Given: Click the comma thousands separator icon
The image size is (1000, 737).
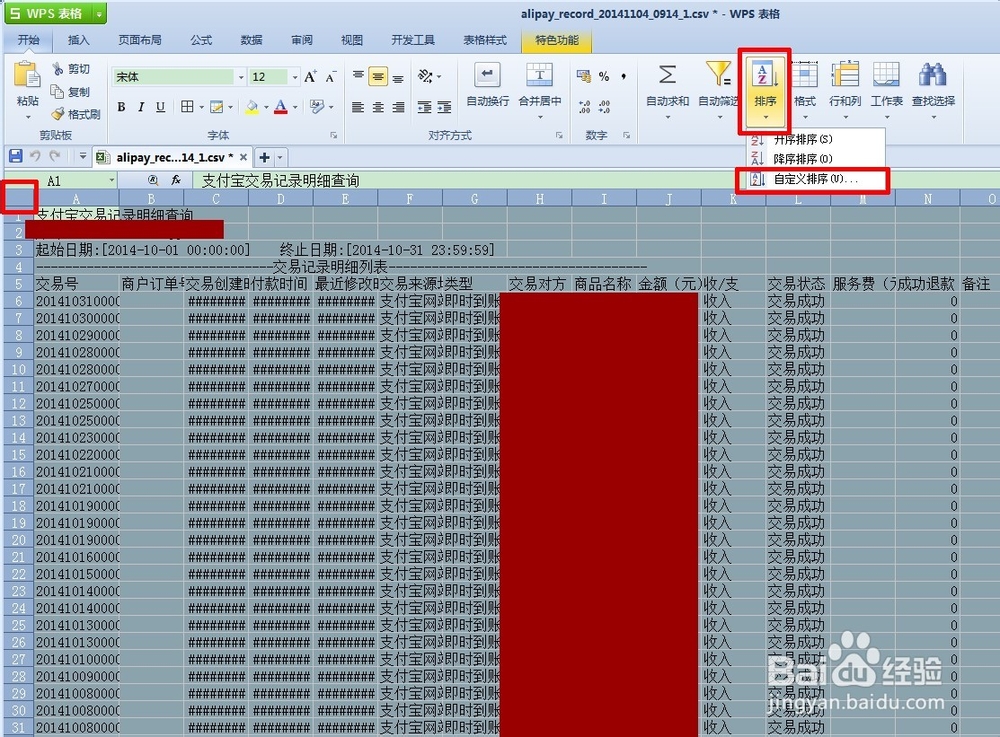Looking at the screenshot, I should pyautogui.click(x=623, y=77).
